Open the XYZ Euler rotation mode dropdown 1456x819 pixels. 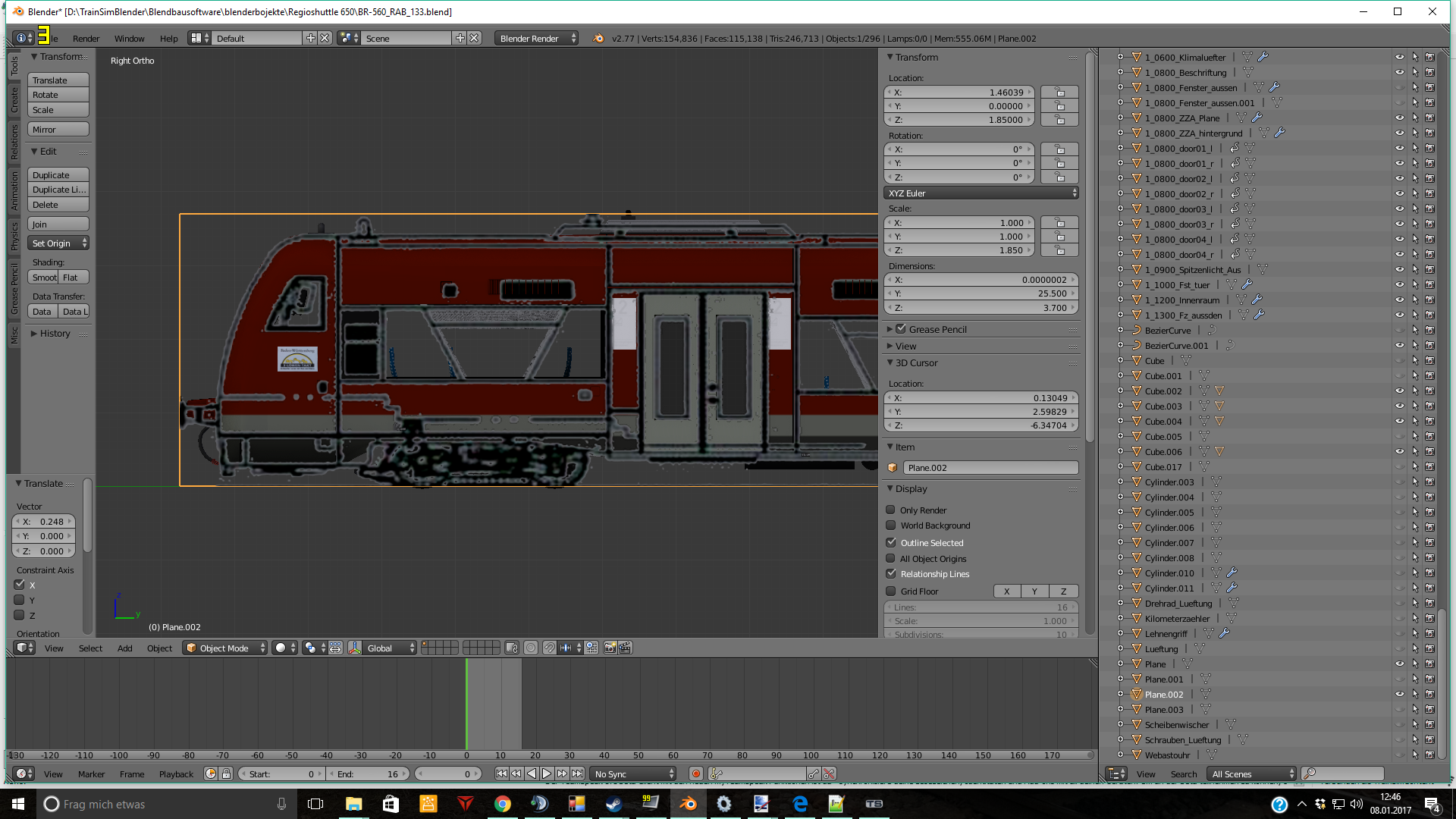pos(981,193)
